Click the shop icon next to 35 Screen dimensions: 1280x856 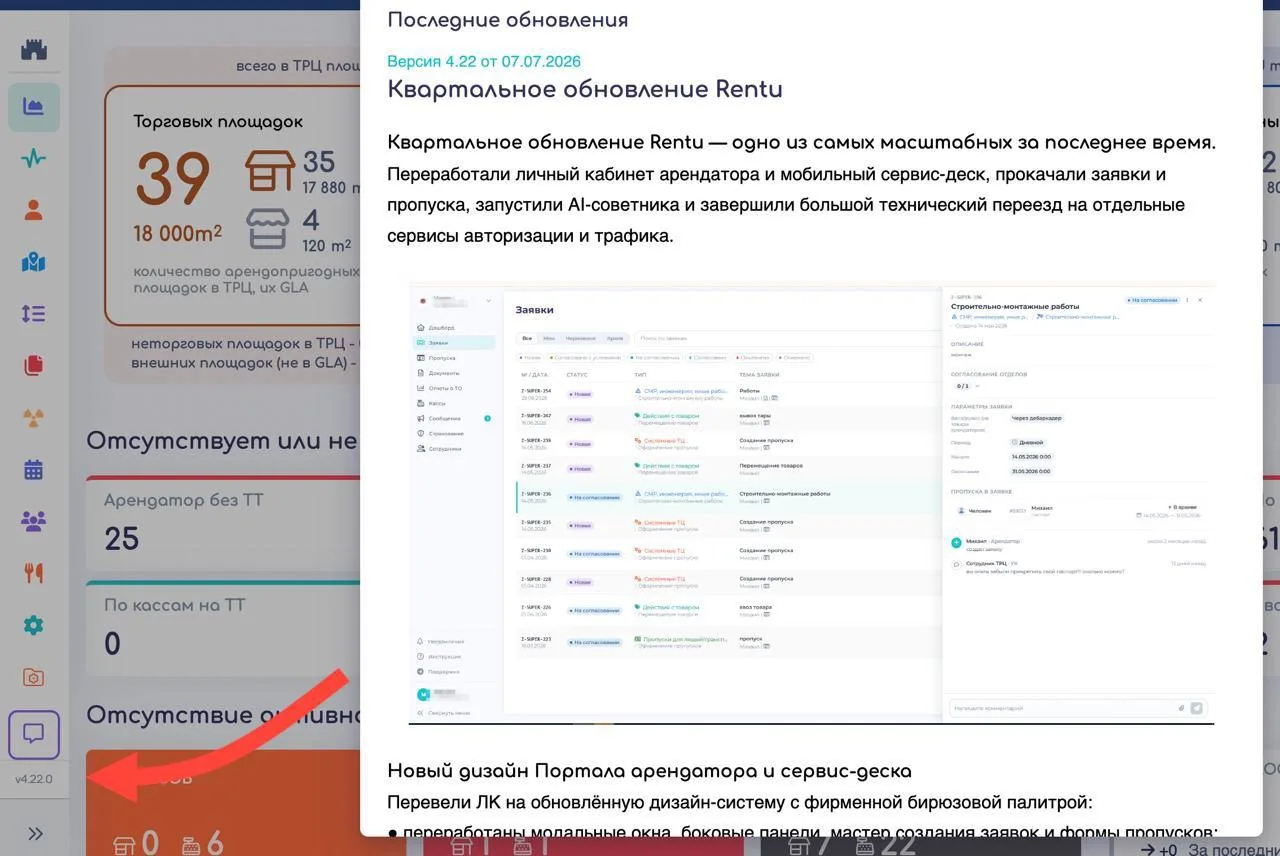coord(270,171)
